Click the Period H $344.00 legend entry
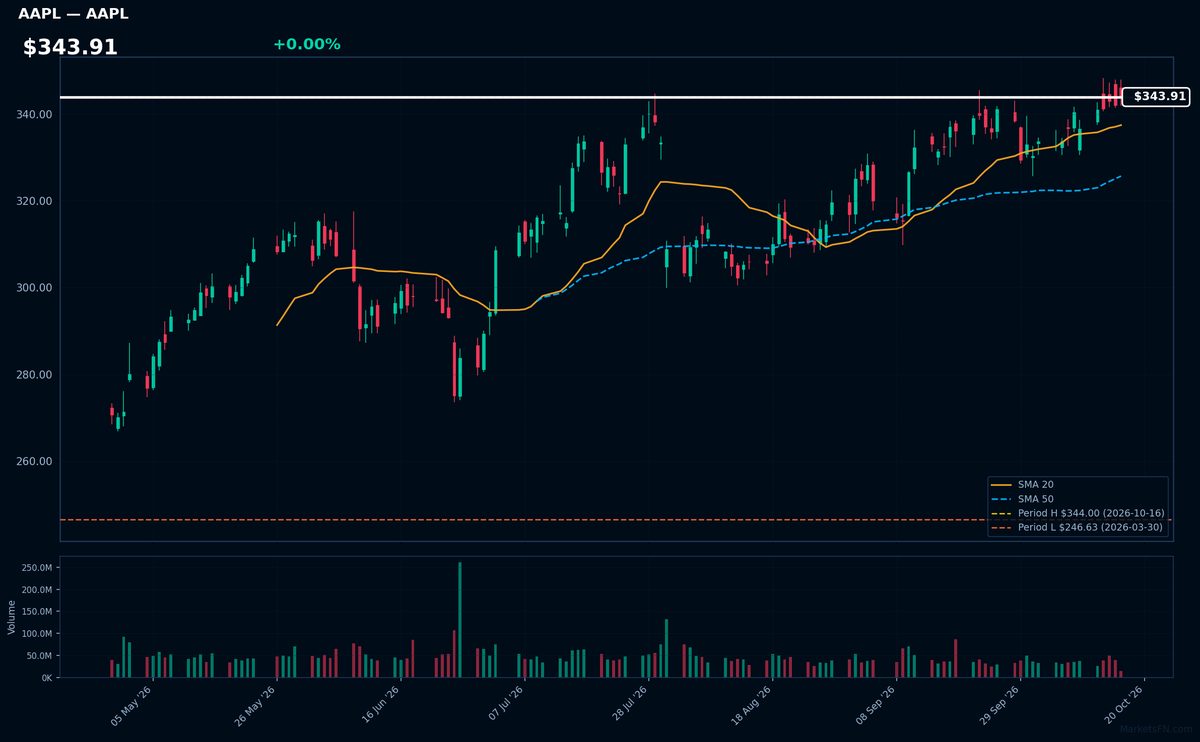The height and width of the screenshot is (742, 1200). [x=1078, y=513]
